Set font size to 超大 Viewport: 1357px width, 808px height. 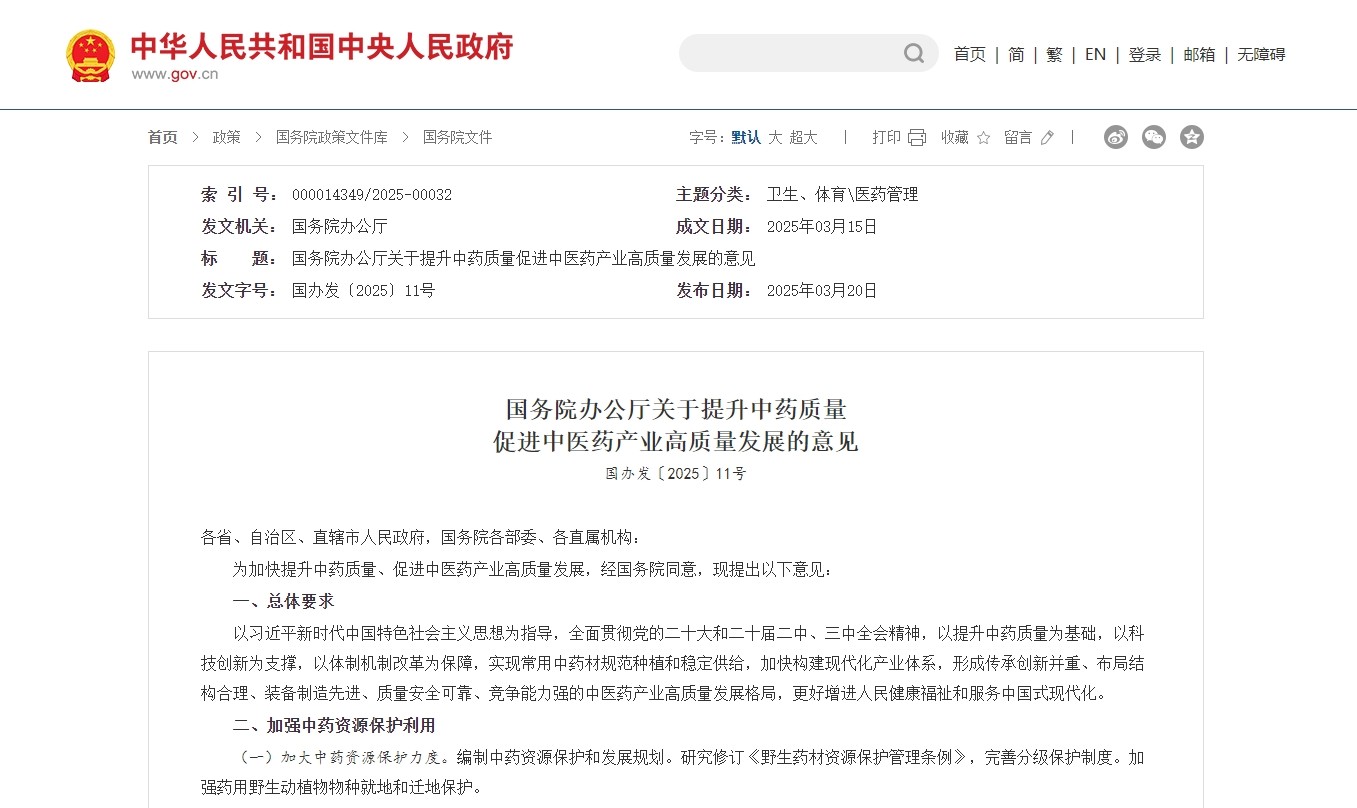(x=803, y=138)
